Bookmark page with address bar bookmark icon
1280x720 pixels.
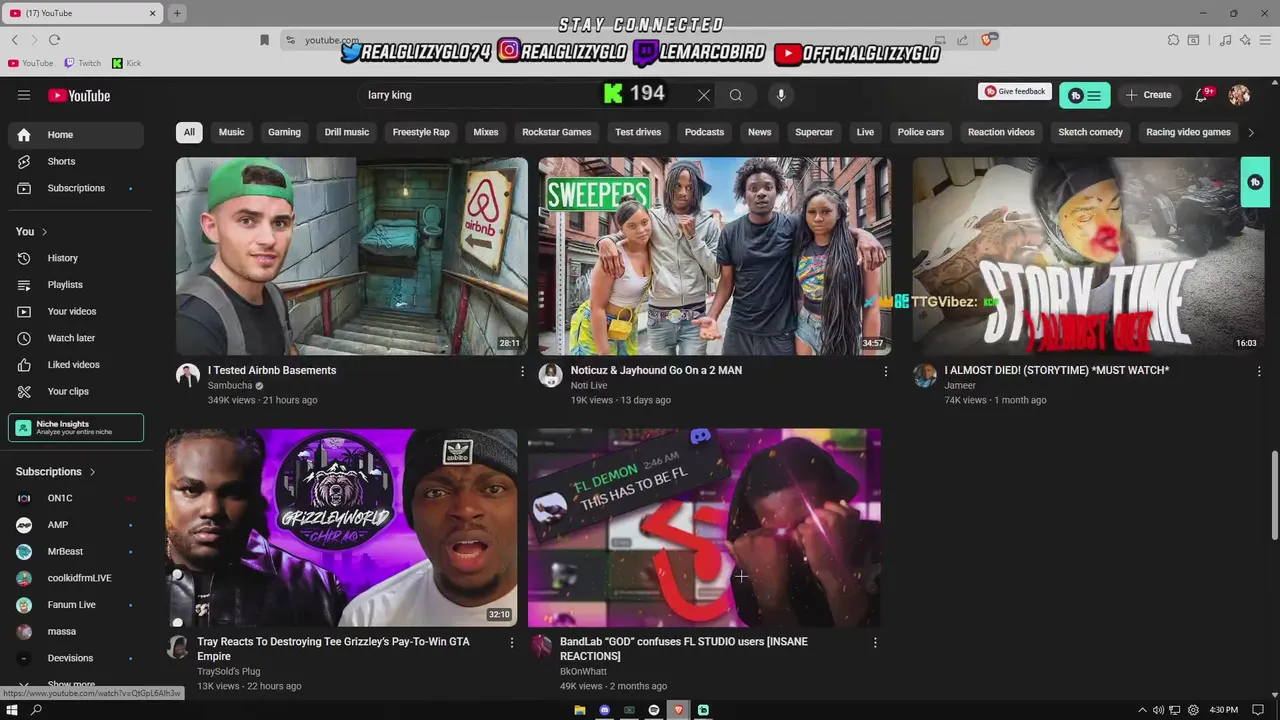[x=264, y=40]
